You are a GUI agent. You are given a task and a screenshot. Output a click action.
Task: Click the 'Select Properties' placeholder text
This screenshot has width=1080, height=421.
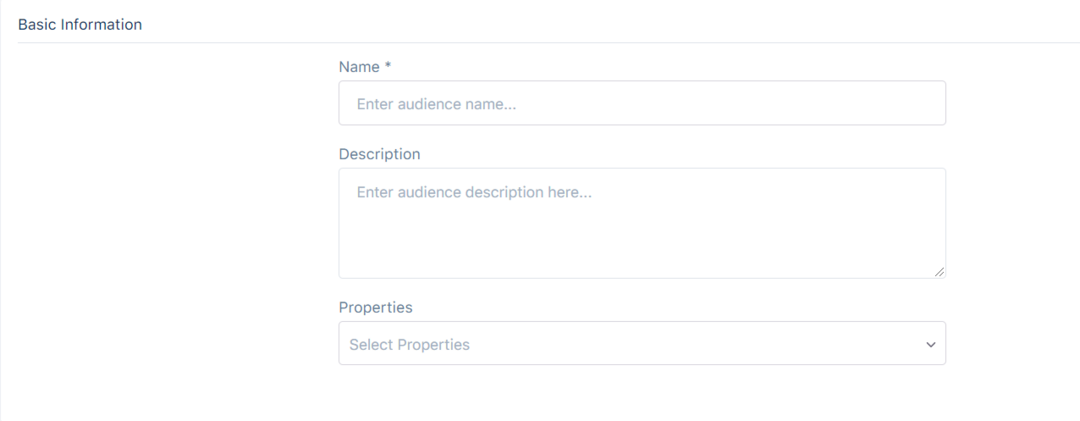409,345
